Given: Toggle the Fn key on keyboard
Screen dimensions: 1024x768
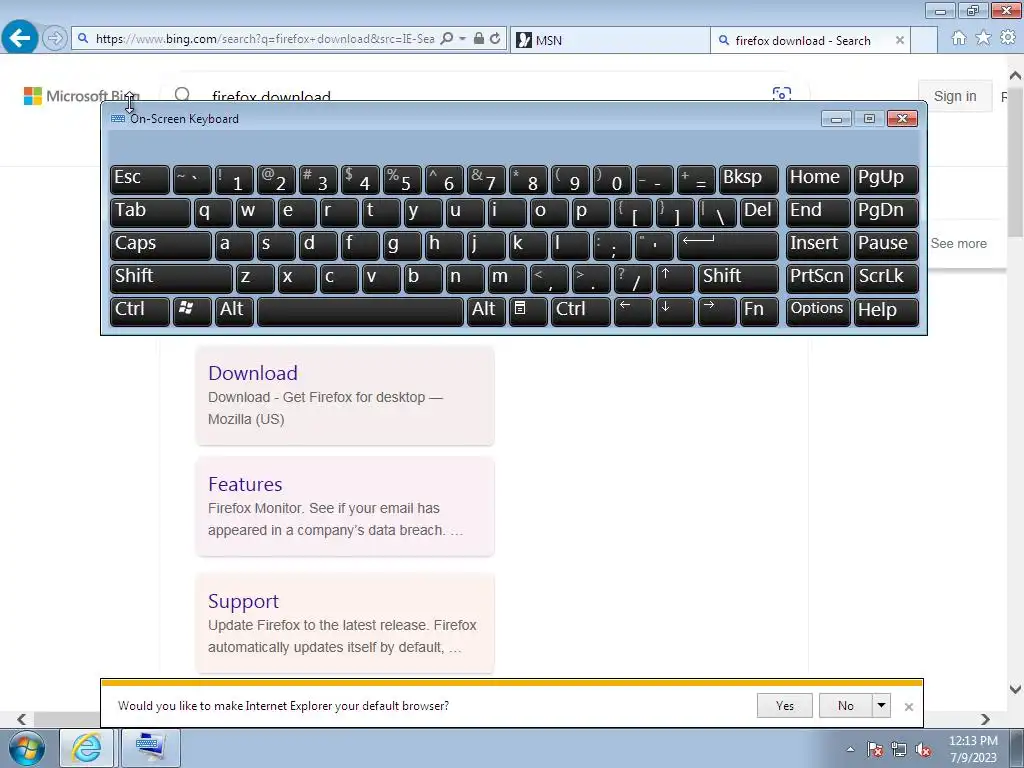Looking at the screenshot, I should coord(759,310).
